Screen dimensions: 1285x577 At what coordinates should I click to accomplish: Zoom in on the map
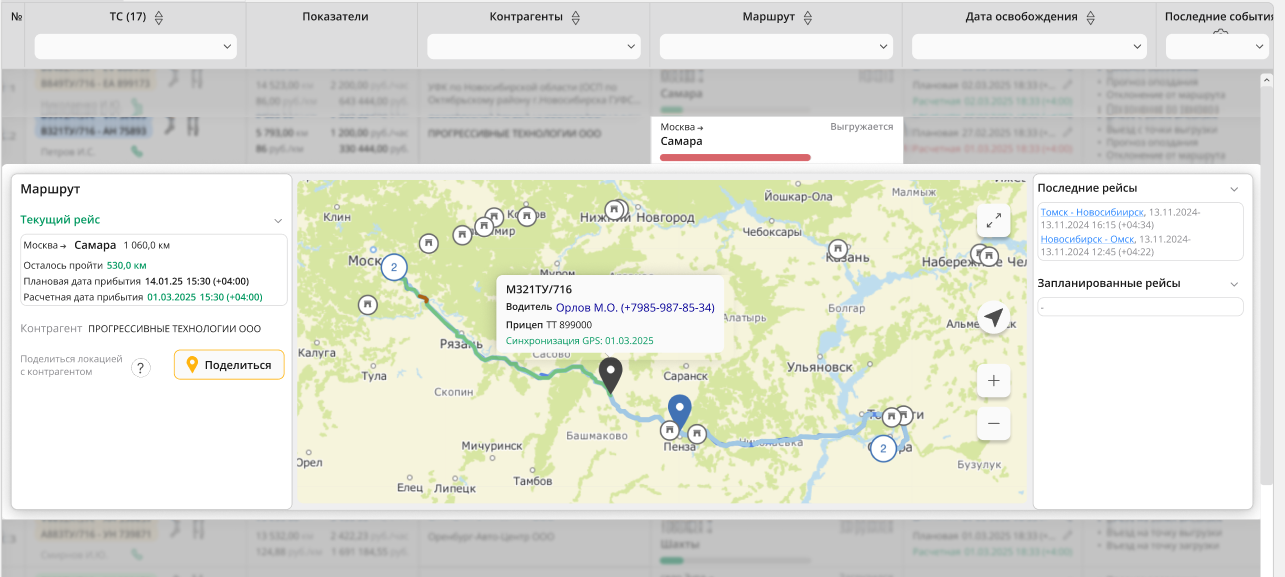(993, 381)
